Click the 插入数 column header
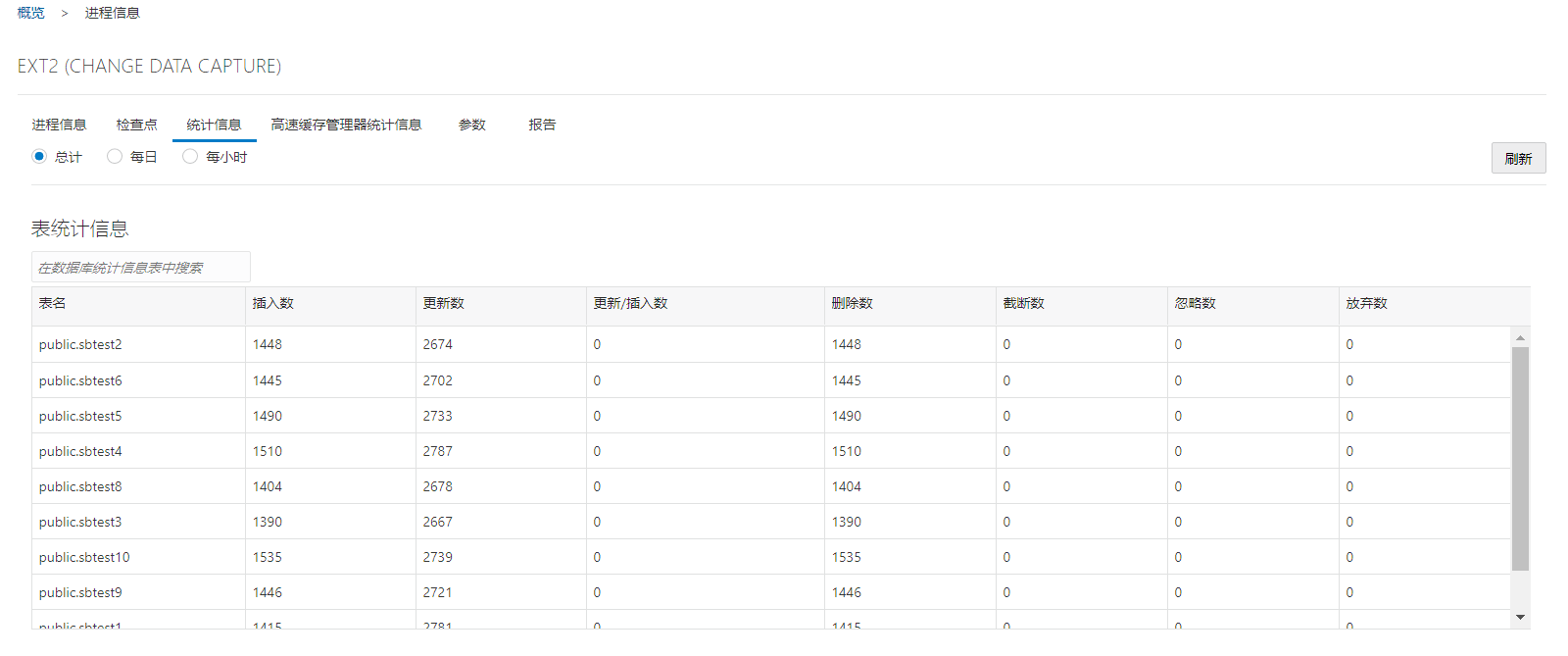The width and height of the screenshot is (1568, 656). pos(273,304)
